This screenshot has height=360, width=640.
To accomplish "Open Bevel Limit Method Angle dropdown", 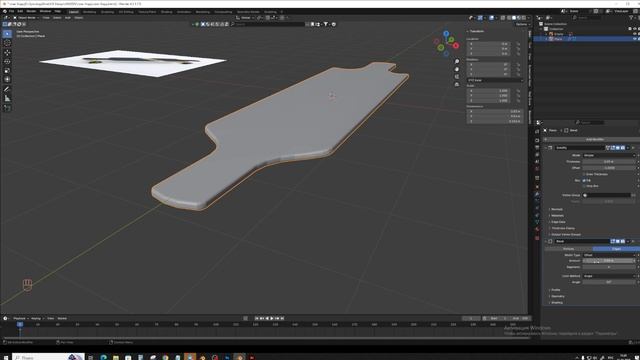I will [x=609, y=276].
